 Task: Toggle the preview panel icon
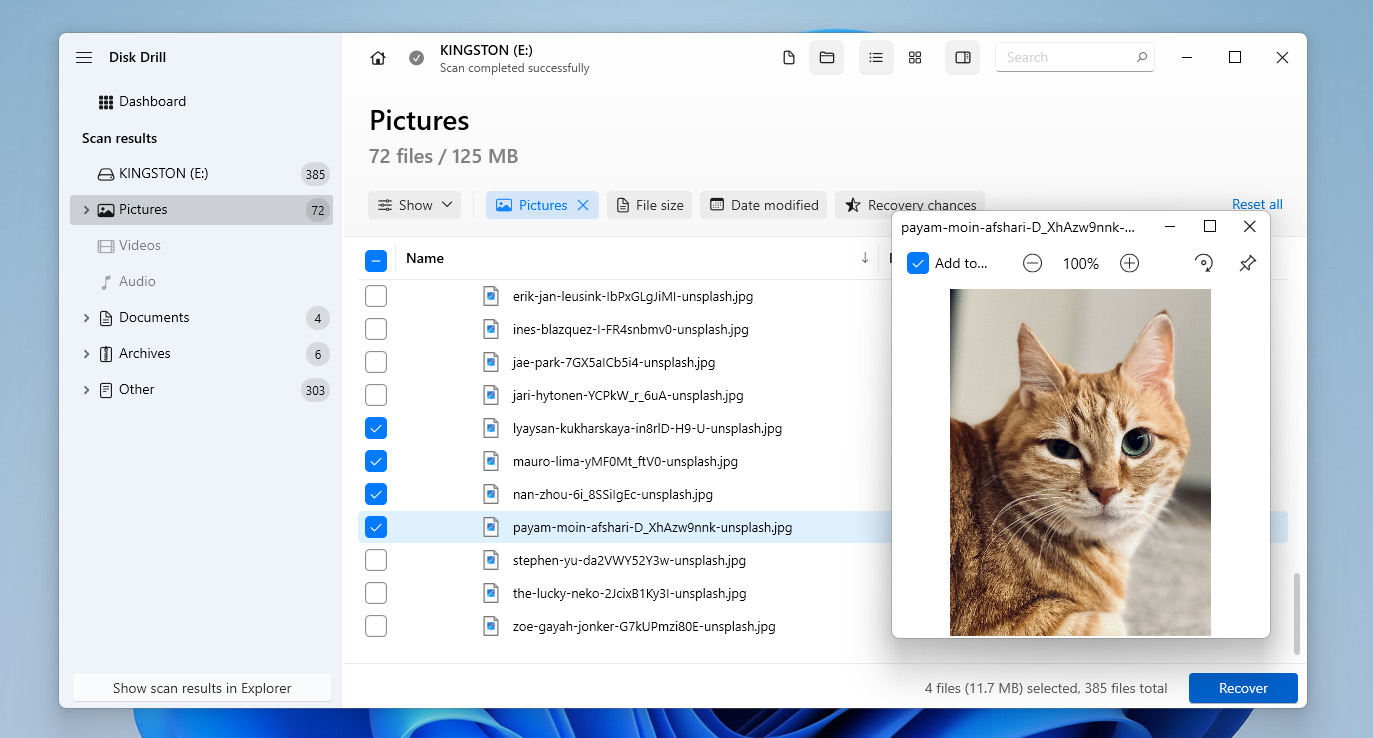coord(962,58)
